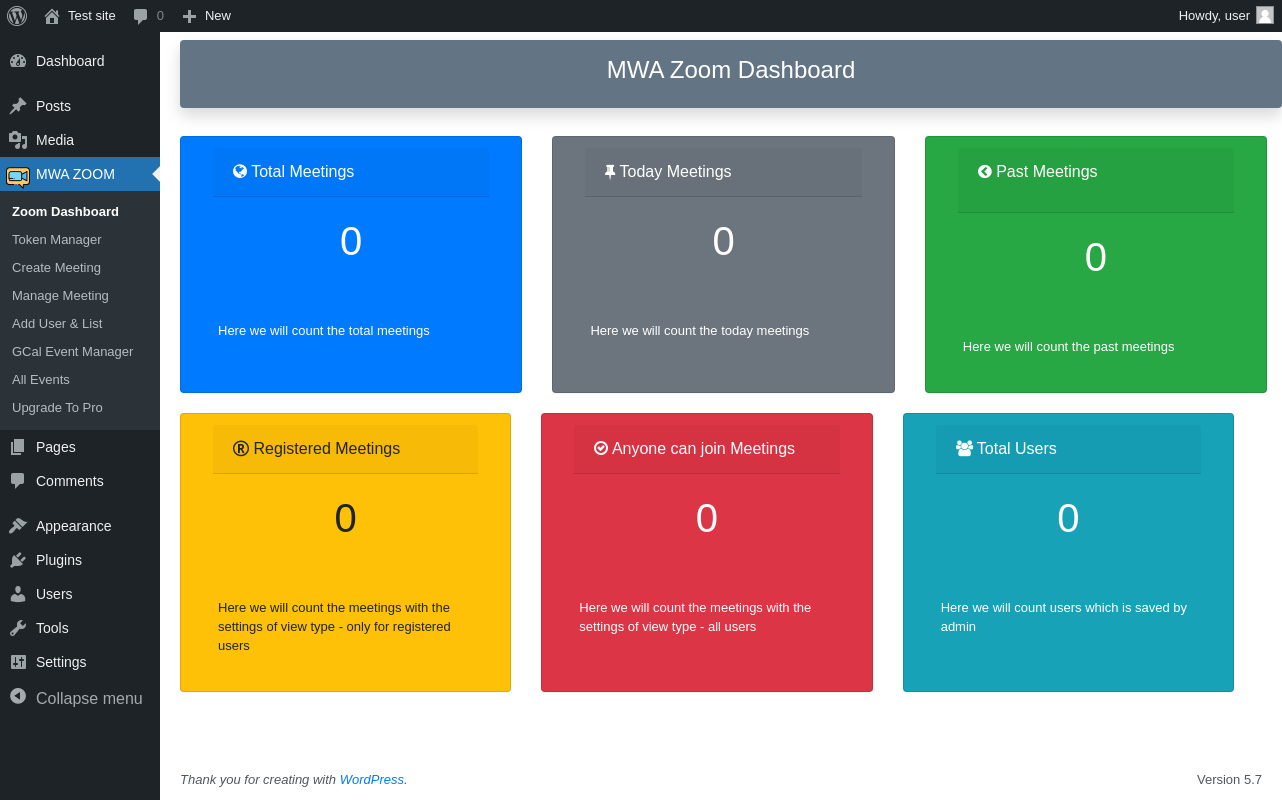Click the globe icon on Total Meetings card

240,171
